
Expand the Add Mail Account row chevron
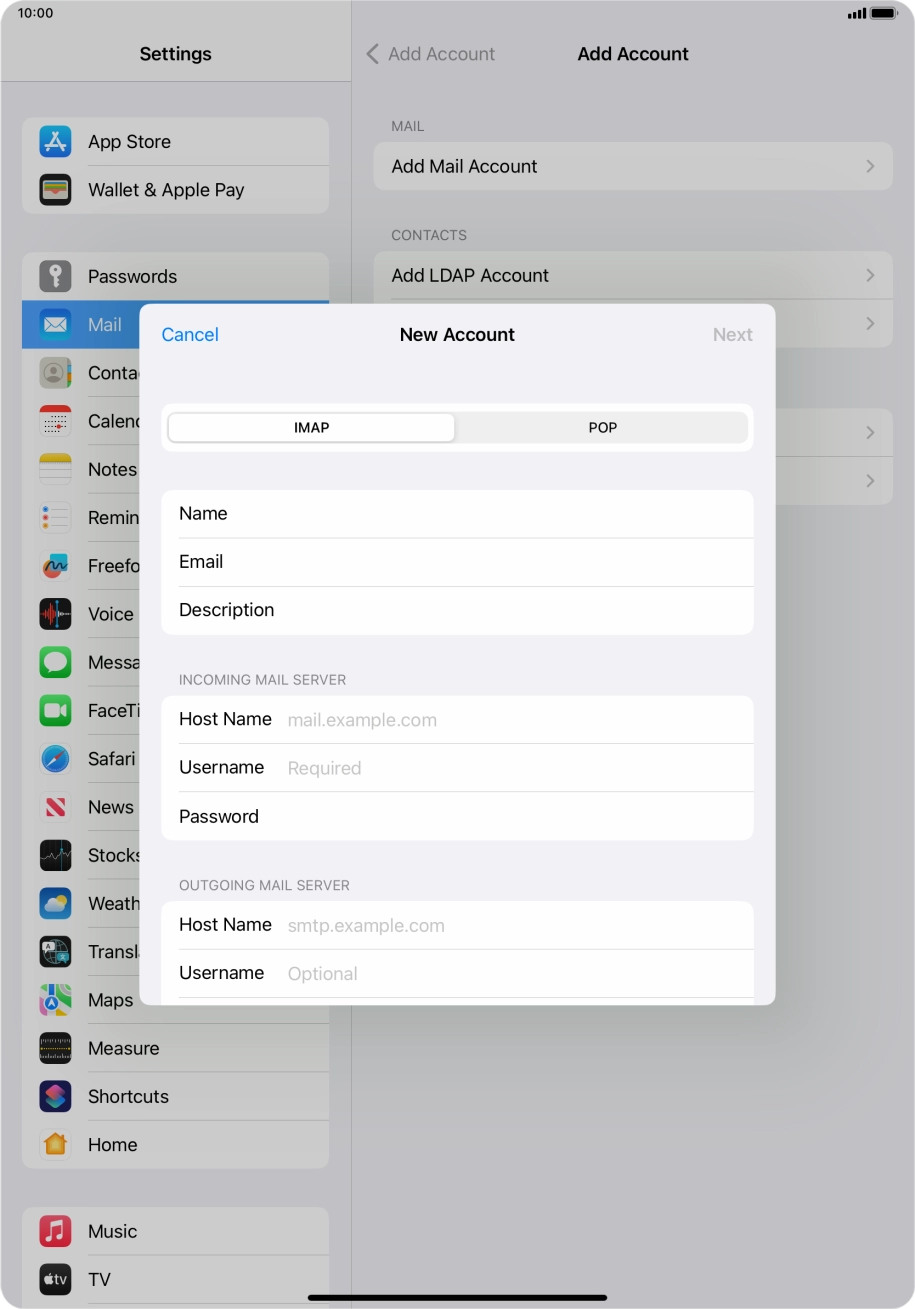869,166
